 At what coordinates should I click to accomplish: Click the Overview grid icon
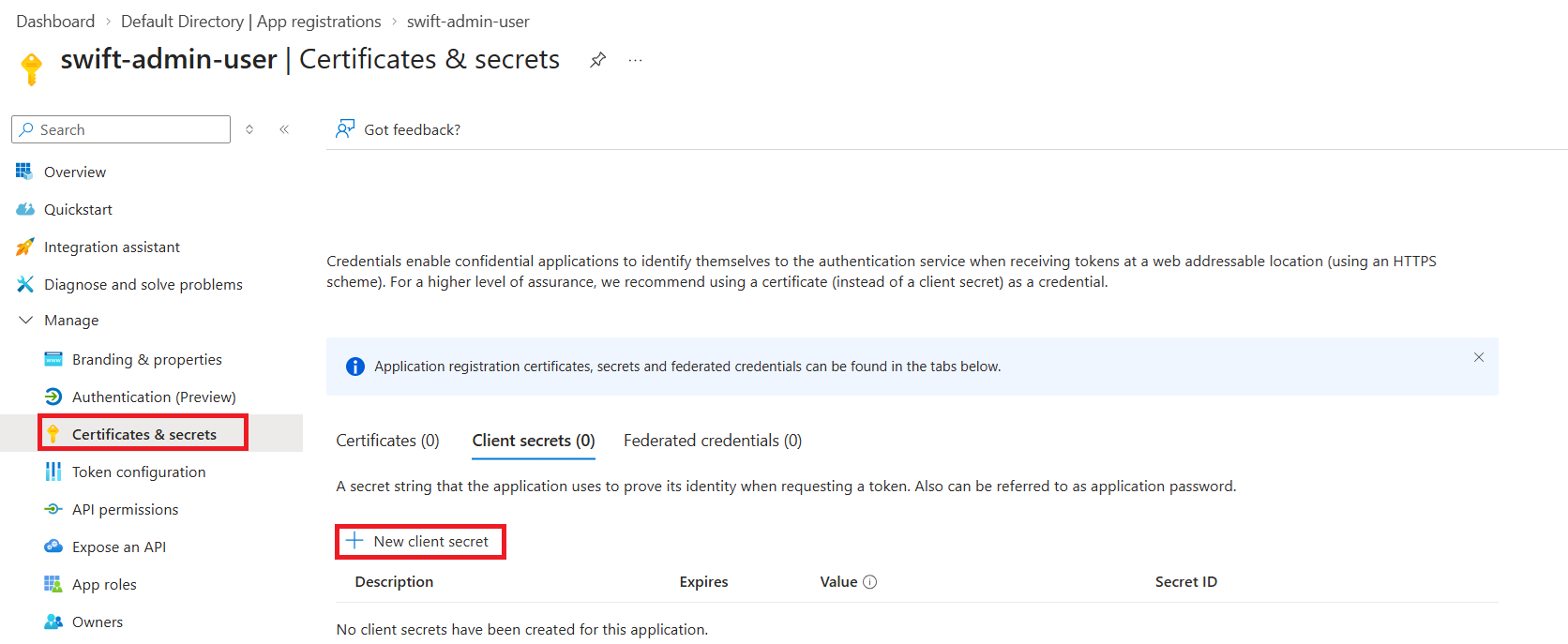(24, 172)
